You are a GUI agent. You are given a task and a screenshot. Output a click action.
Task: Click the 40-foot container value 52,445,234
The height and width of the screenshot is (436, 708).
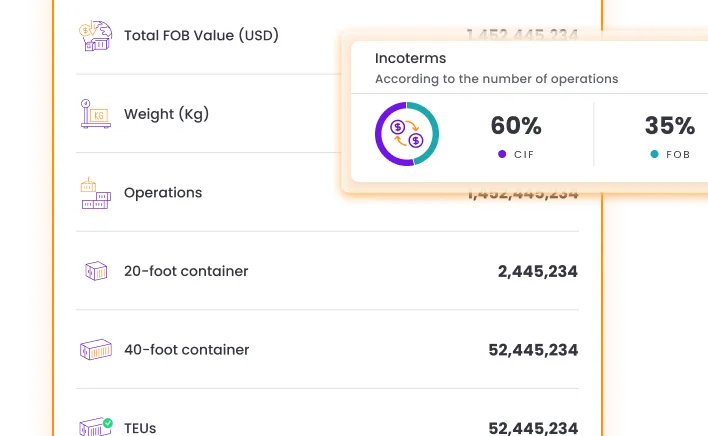click(x=533, y=350)
